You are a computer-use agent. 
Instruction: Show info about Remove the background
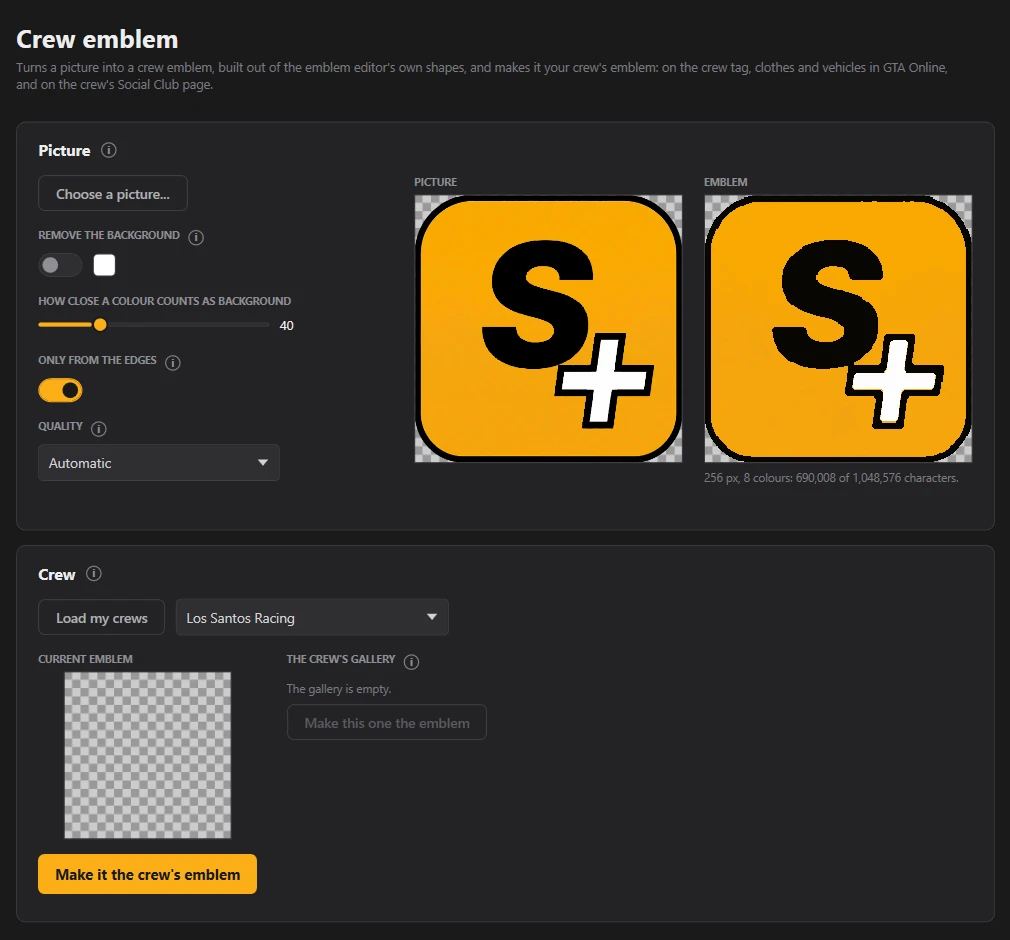coord(196,237)
